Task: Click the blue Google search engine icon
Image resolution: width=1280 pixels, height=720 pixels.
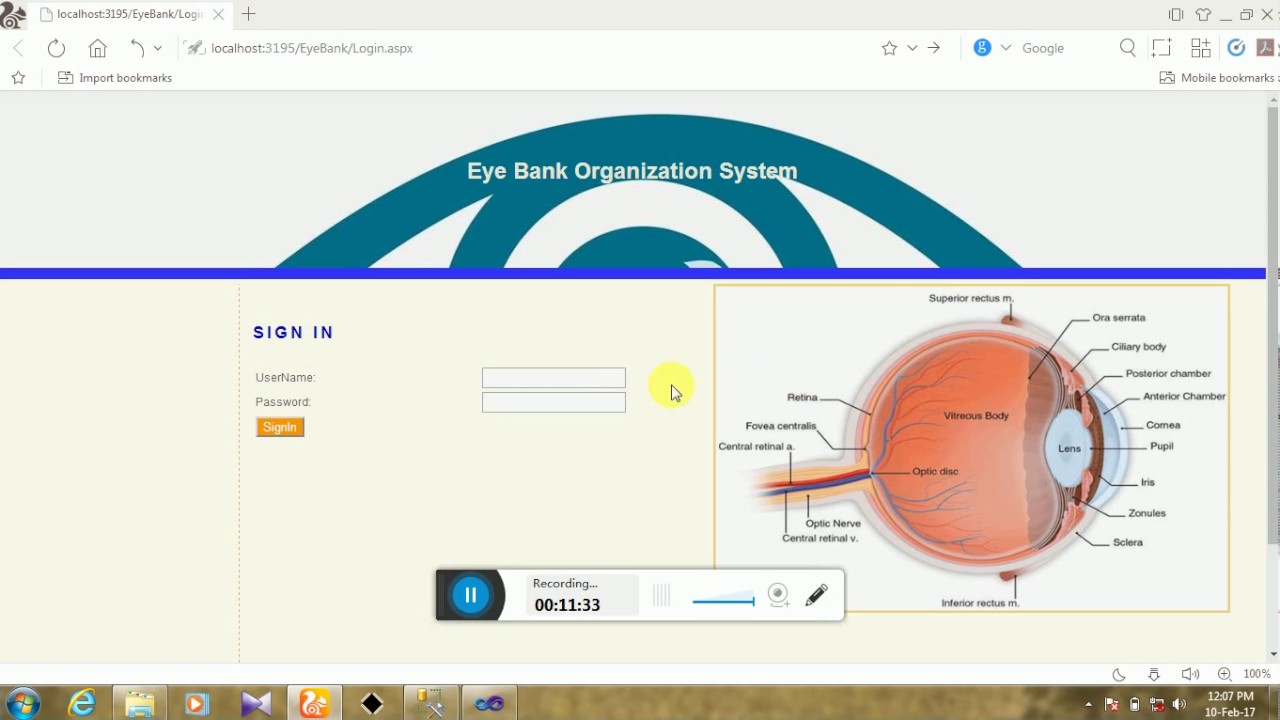Action: (x=982, y=48)
